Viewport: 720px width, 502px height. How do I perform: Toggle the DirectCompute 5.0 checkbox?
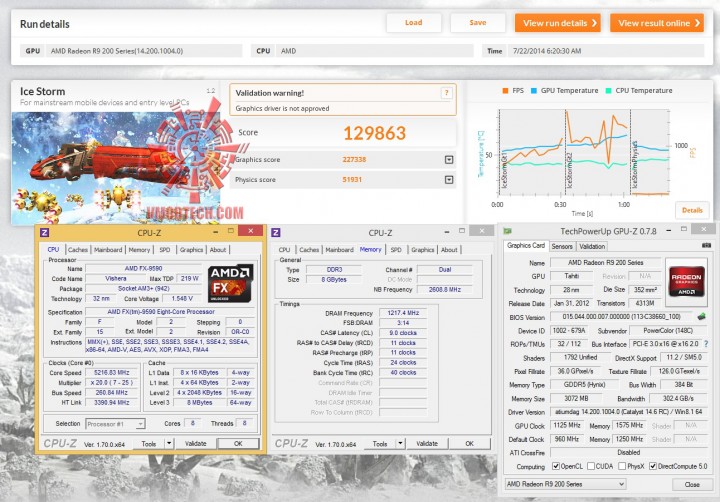652,466
